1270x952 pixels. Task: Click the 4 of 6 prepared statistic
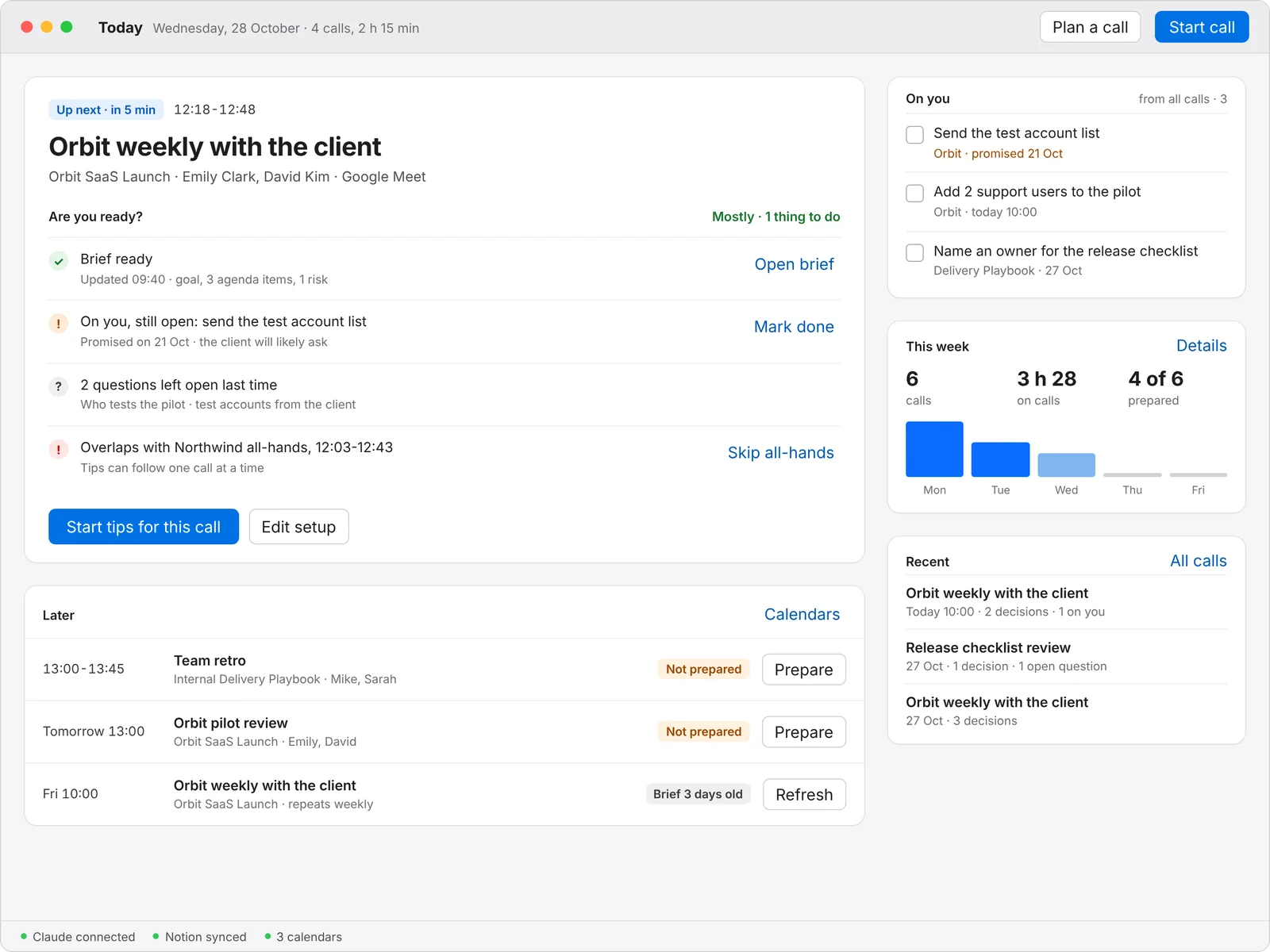(x=1156, y=388)
